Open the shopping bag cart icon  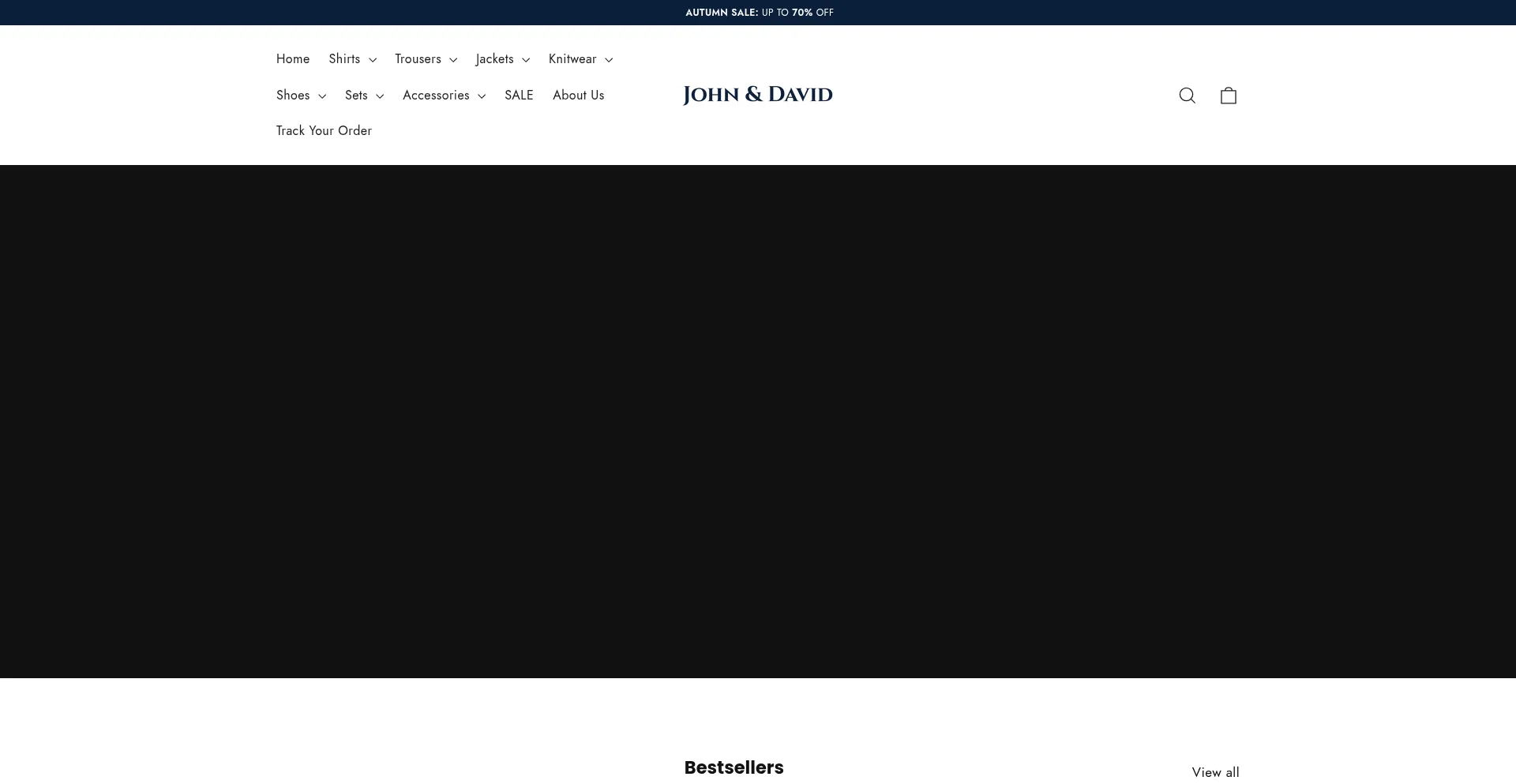[x=1228, y=96]
